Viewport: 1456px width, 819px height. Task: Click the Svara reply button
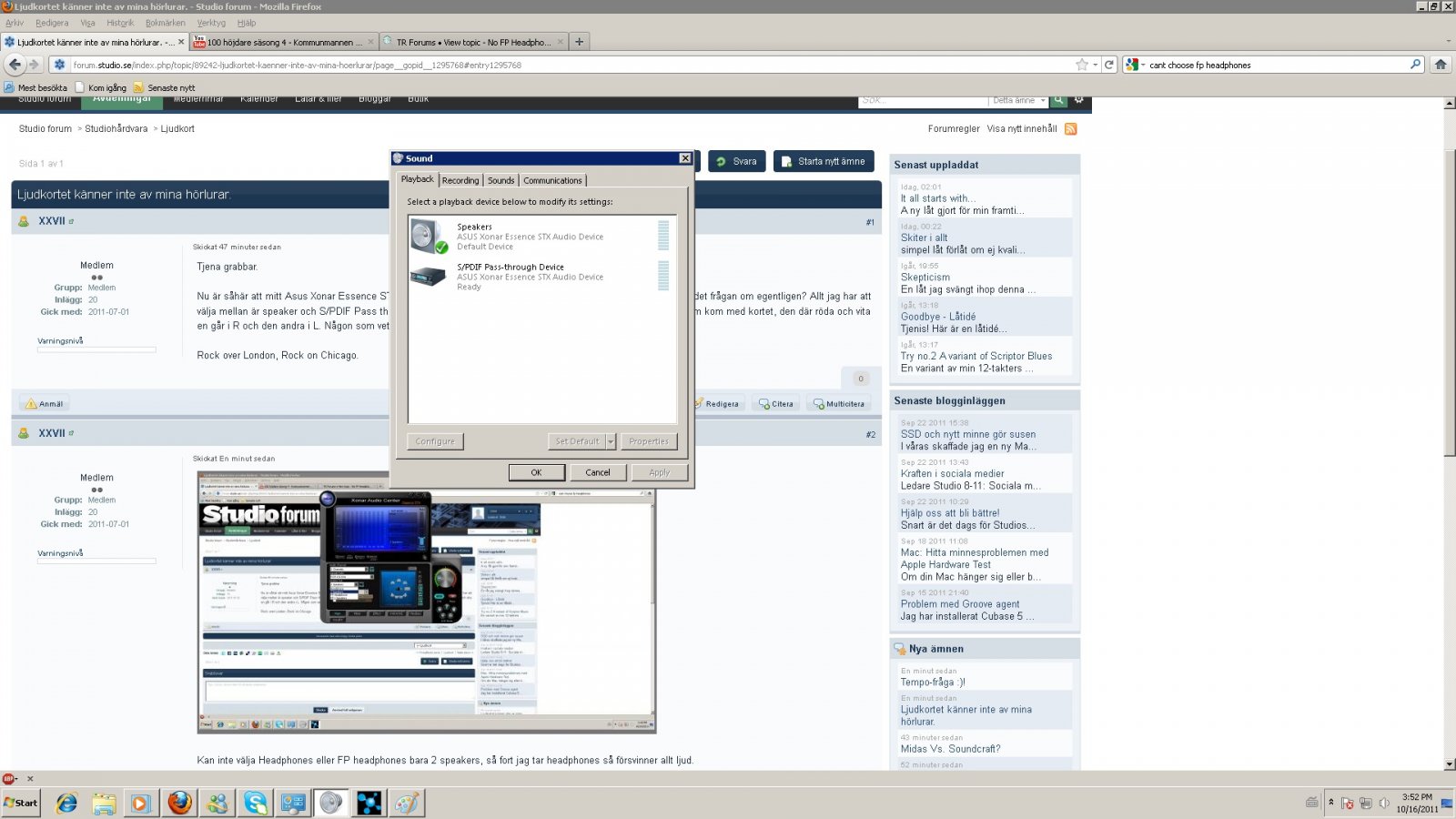tap(737, 161)
